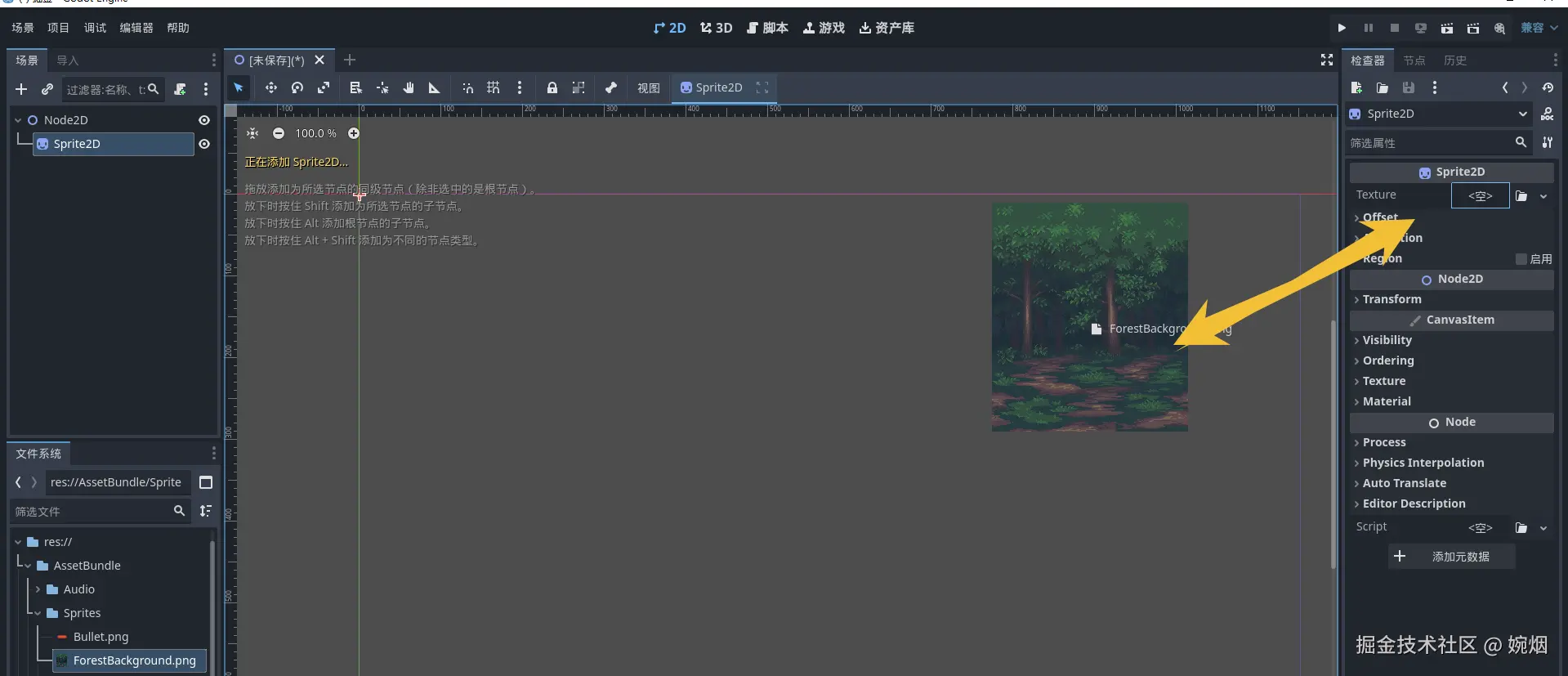The height and width of the screenshot is (676, 1568).
Task: Open the 资产库 asset library
Action: click(887, 28)
